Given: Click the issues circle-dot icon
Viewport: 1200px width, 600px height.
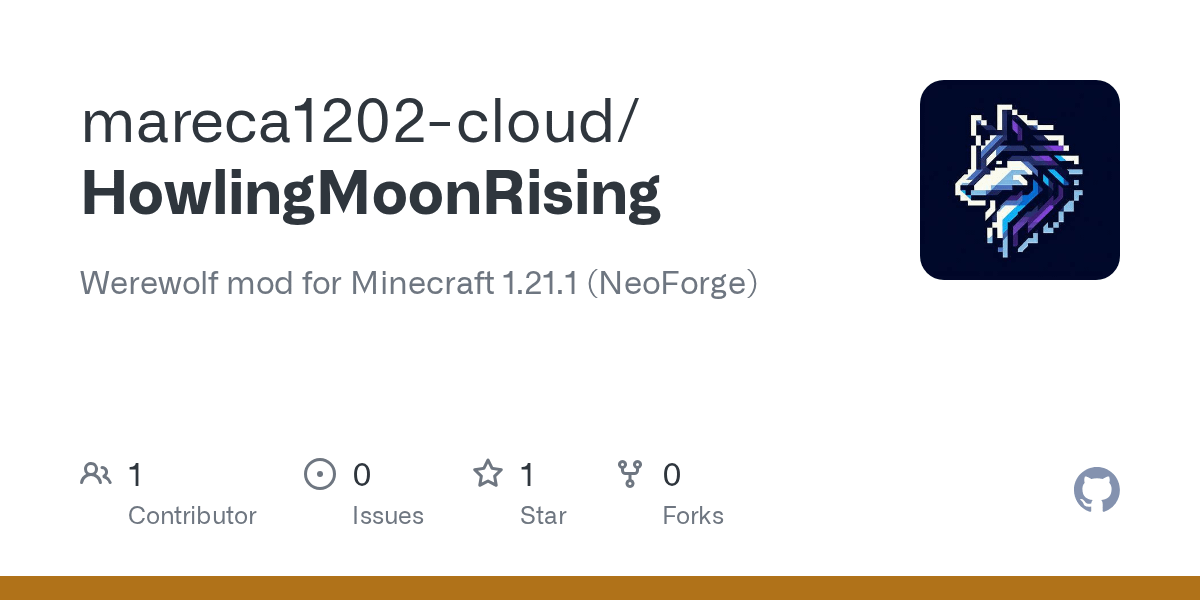Looking at the screenshot, I should 319,474.
